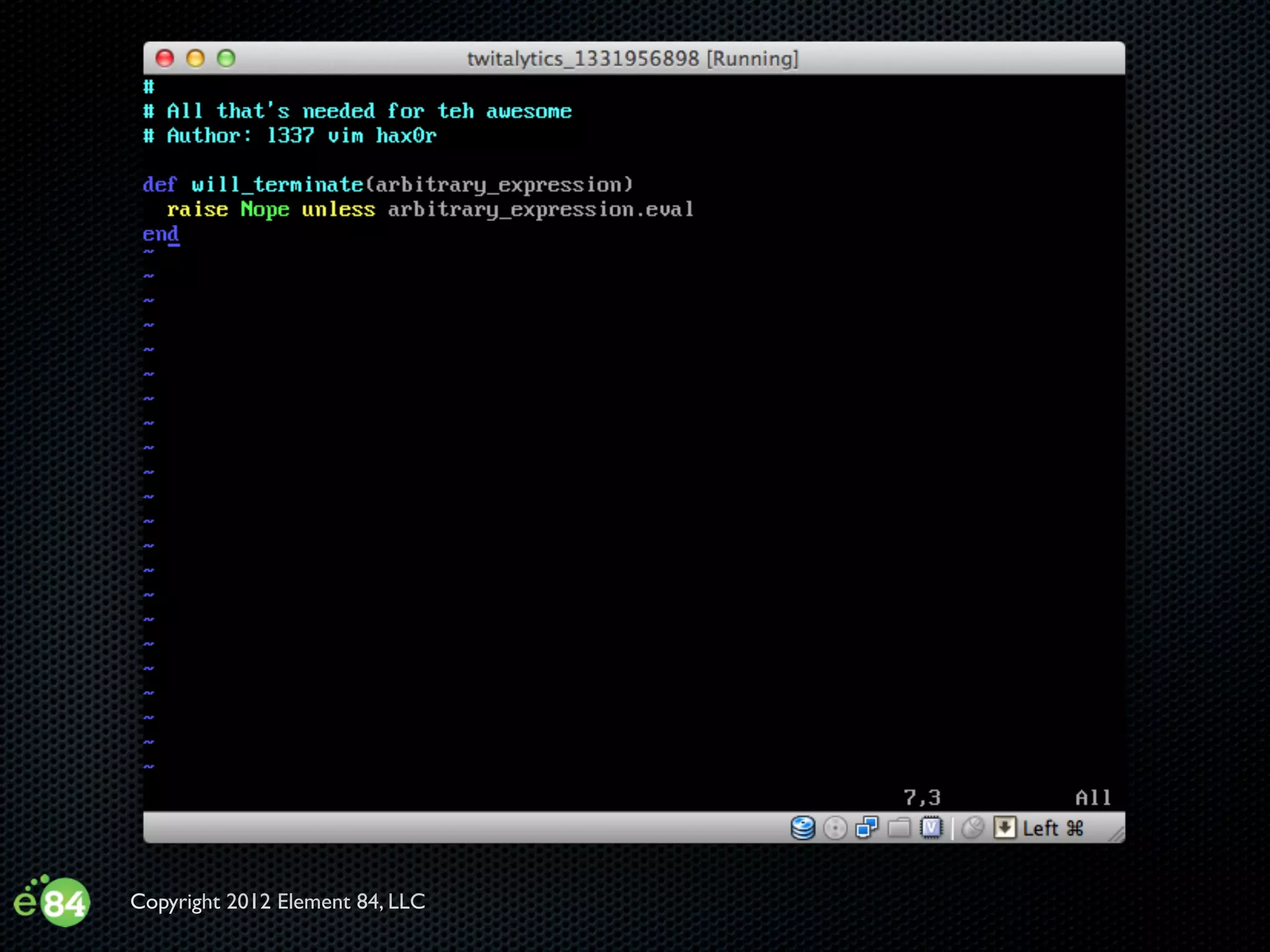1270x952 pixels.
Task: Minimize the VM window with yellow button
Action: [195, 58]
